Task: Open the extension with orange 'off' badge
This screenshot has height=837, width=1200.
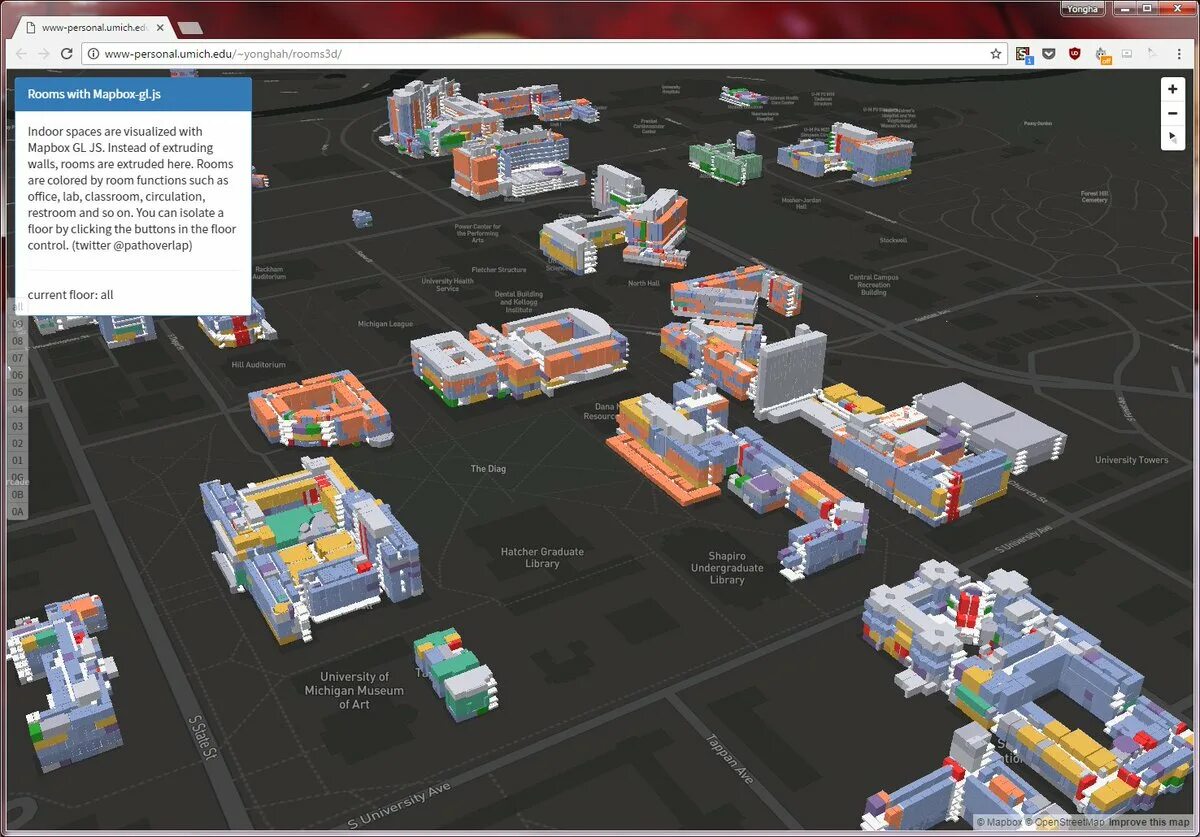Action: coord(1102,55)
